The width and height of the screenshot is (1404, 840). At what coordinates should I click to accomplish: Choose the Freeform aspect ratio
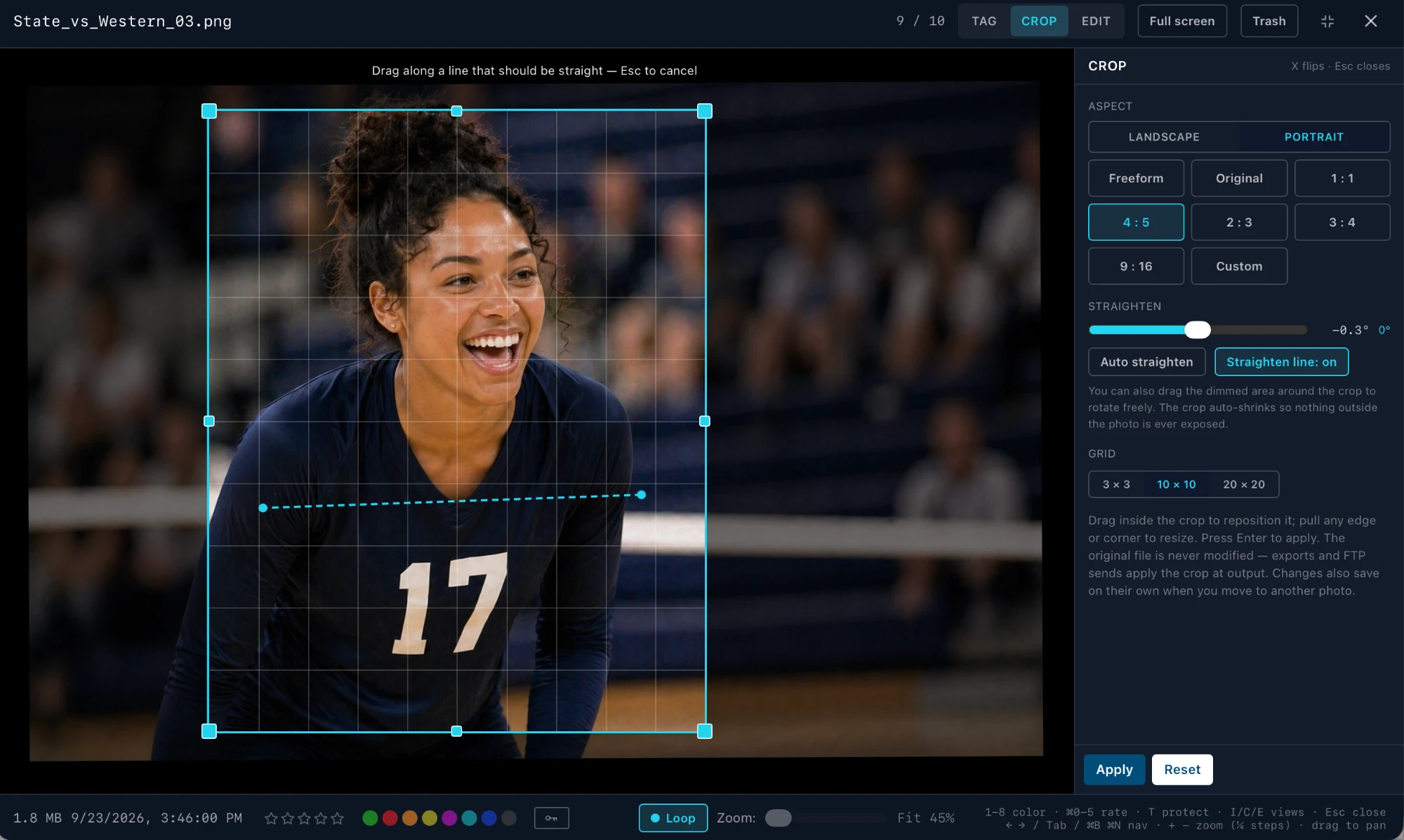coord(1136,178)
